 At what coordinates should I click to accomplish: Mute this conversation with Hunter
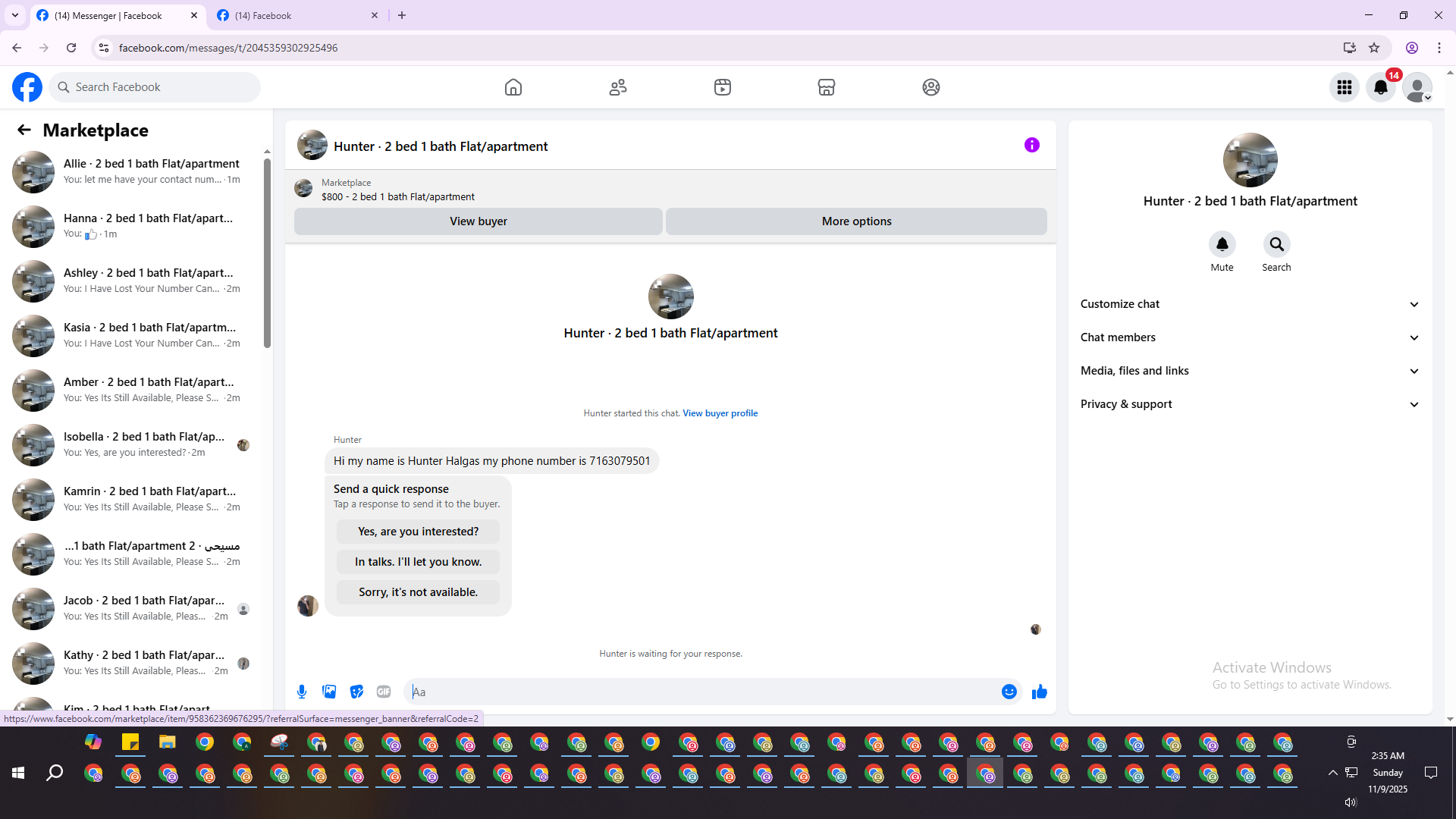(1222, 245)
